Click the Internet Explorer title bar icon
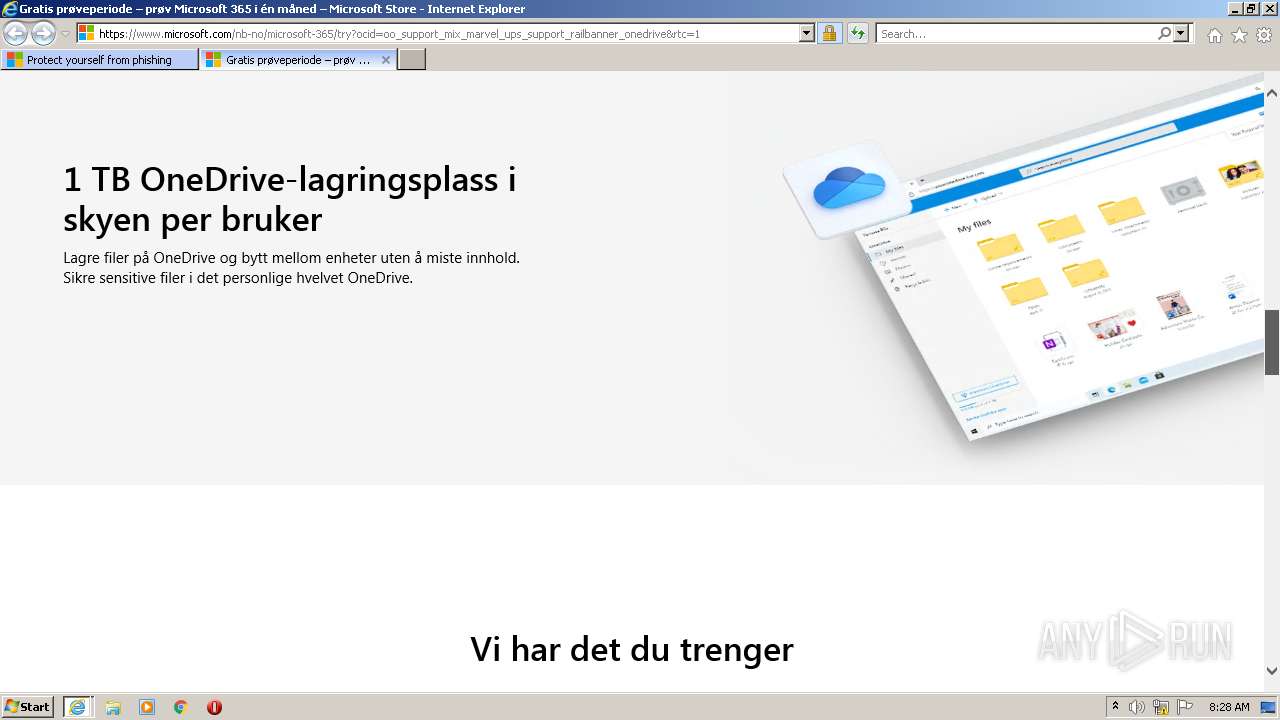 [9, 8]
